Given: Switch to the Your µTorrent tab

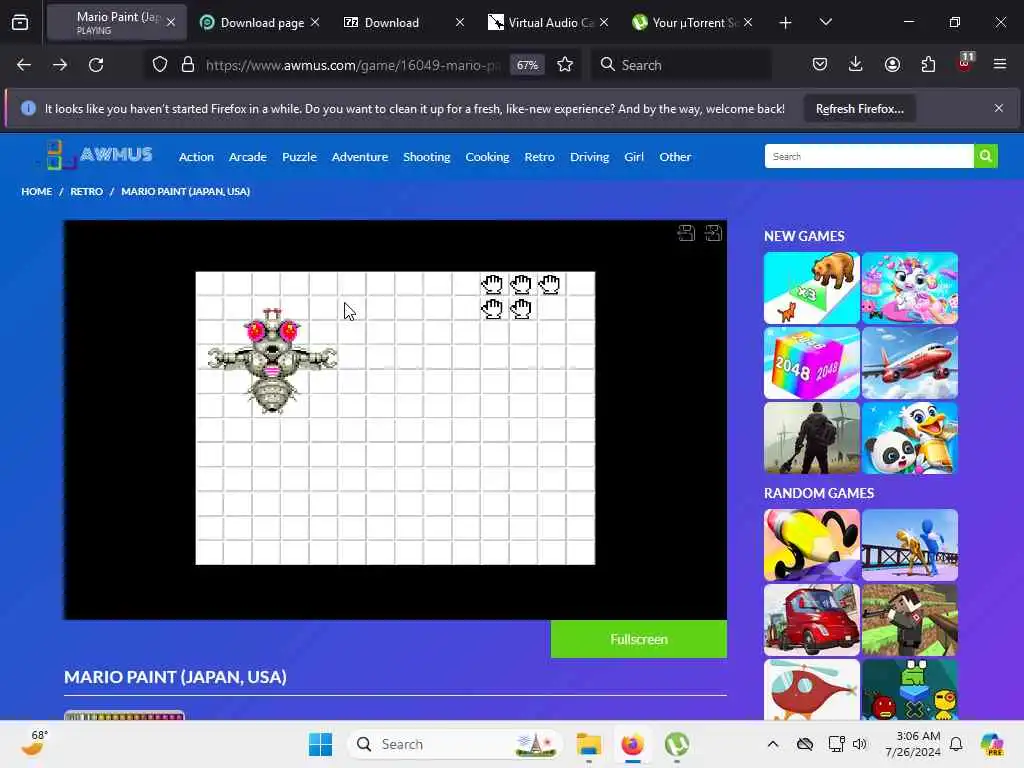Looking at the screenshot, I should click(692, 23).
